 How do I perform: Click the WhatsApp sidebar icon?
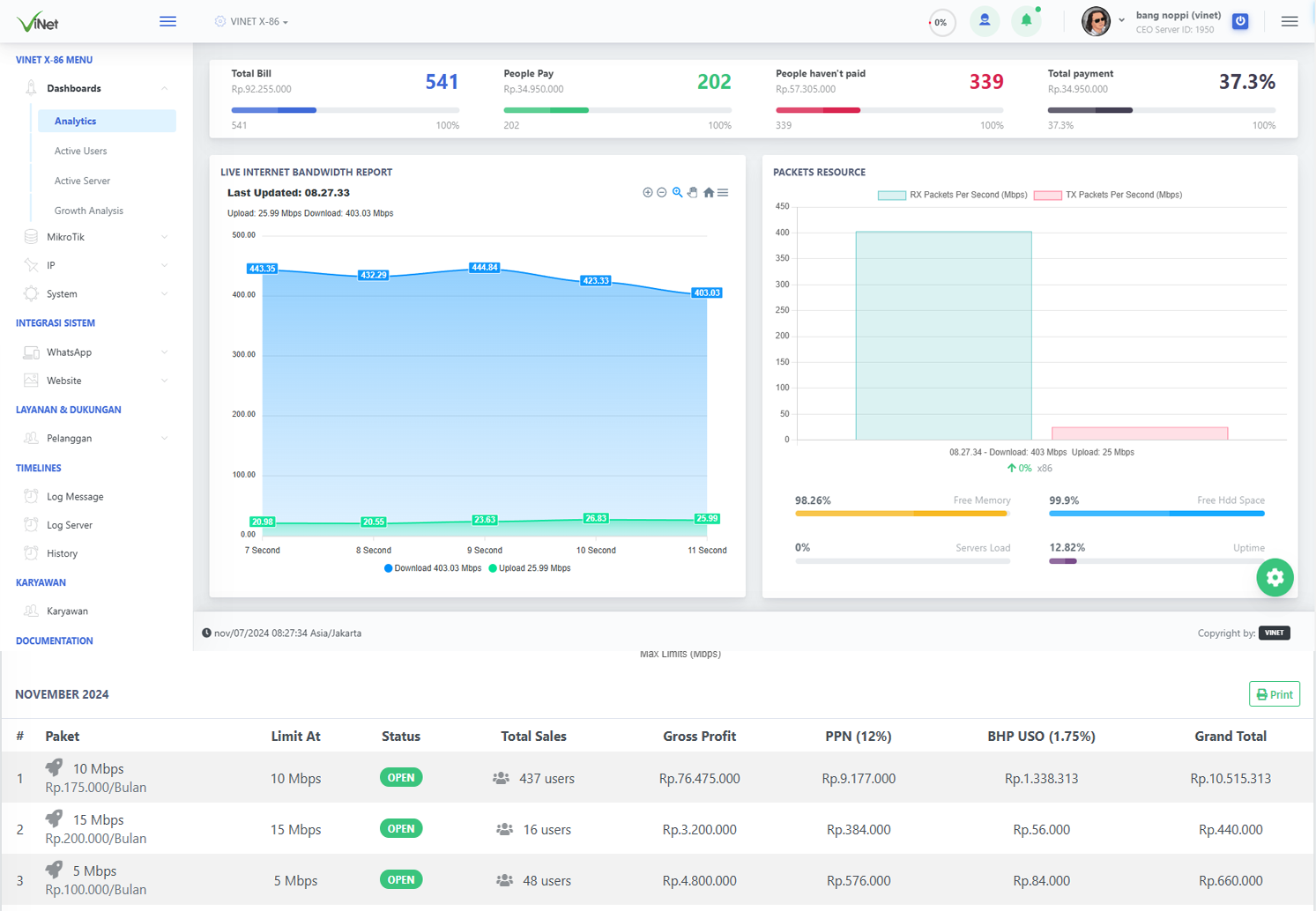(x=31, y=352)
